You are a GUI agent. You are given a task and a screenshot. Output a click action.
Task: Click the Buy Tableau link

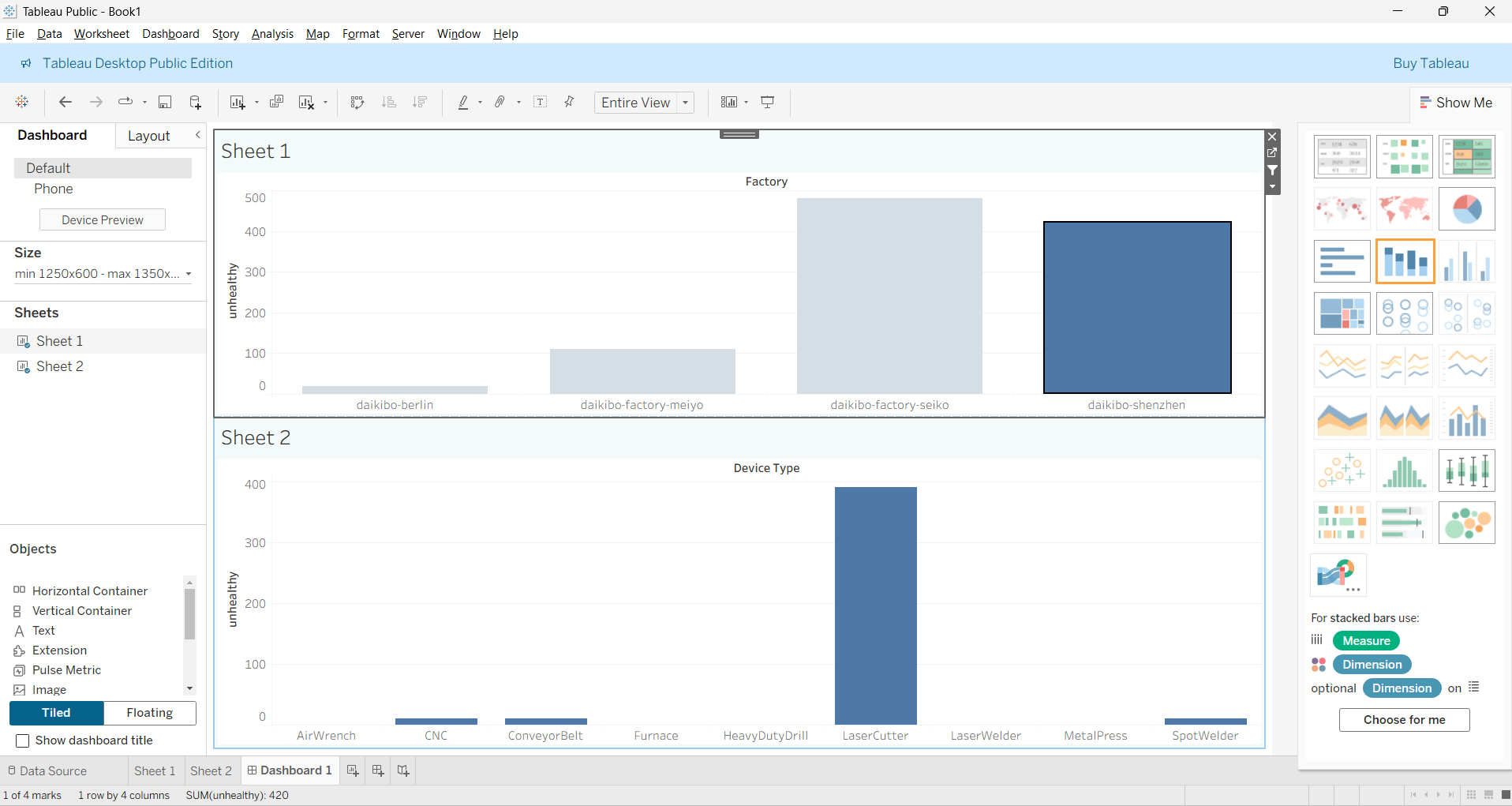coord(1431,63)
